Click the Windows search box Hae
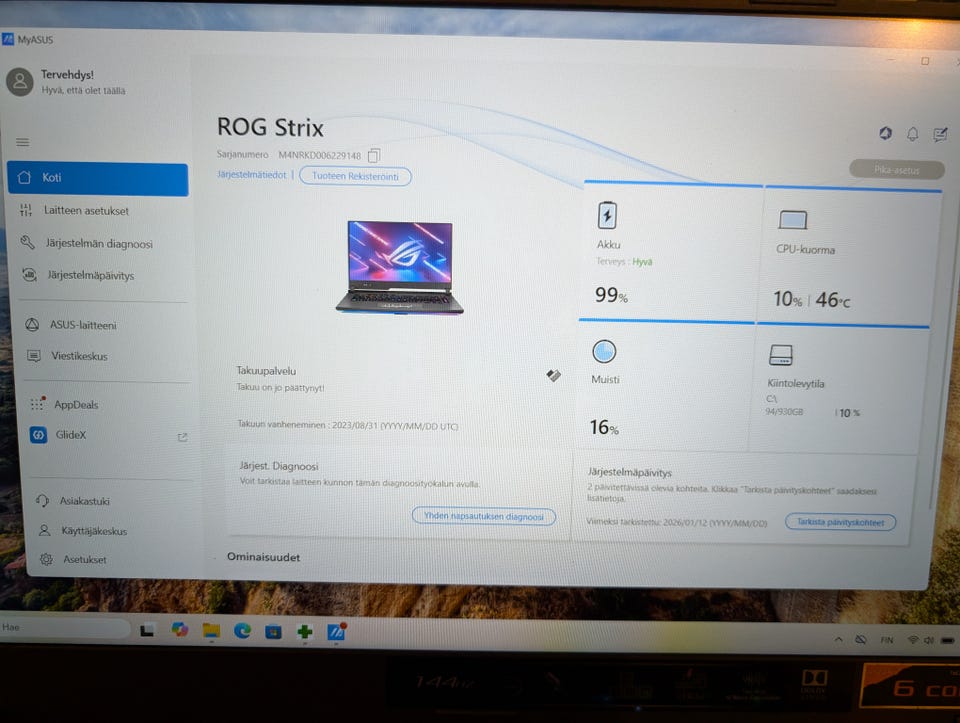This screenshot has height=723, width=960. [x=64, y=627]
